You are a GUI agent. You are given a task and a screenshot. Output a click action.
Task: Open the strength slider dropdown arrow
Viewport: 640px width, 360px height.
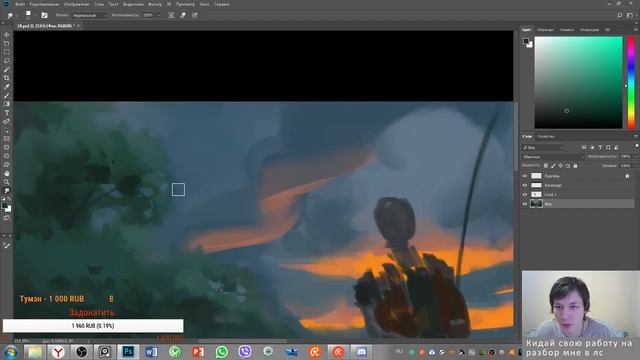tap(159, 16)
